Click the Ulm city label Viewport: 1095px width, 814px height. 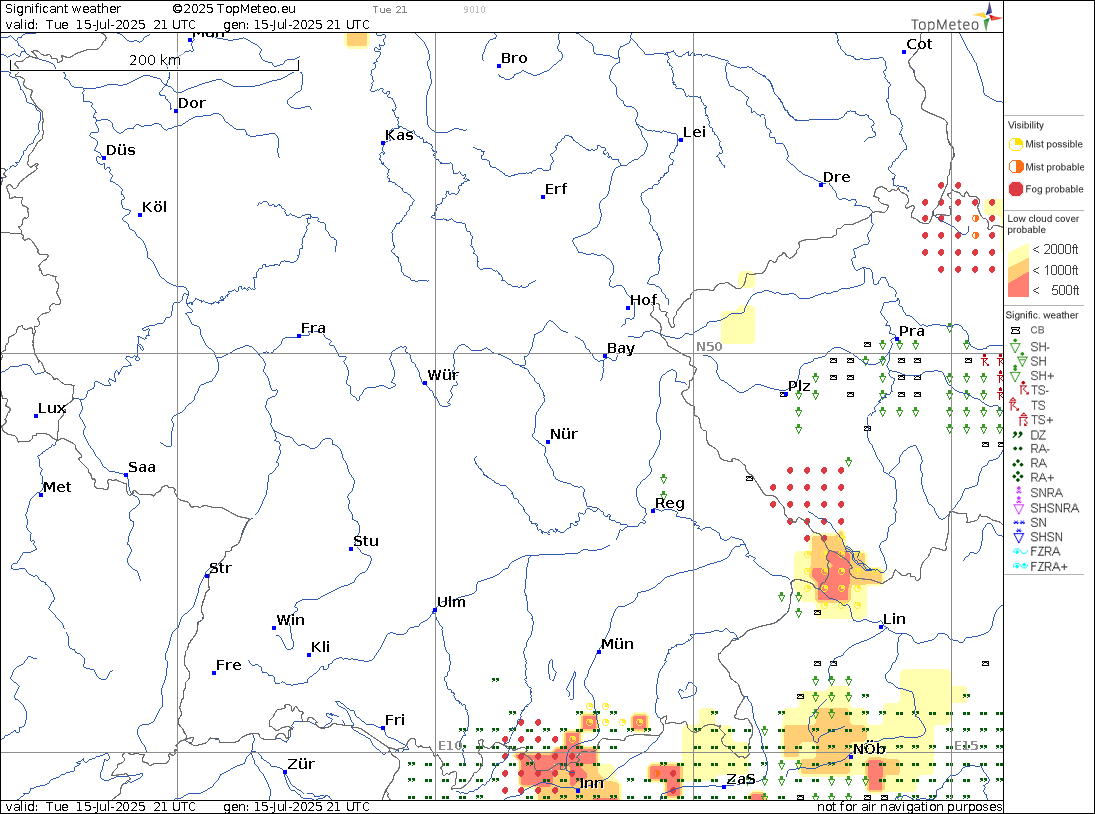[451, 602]
